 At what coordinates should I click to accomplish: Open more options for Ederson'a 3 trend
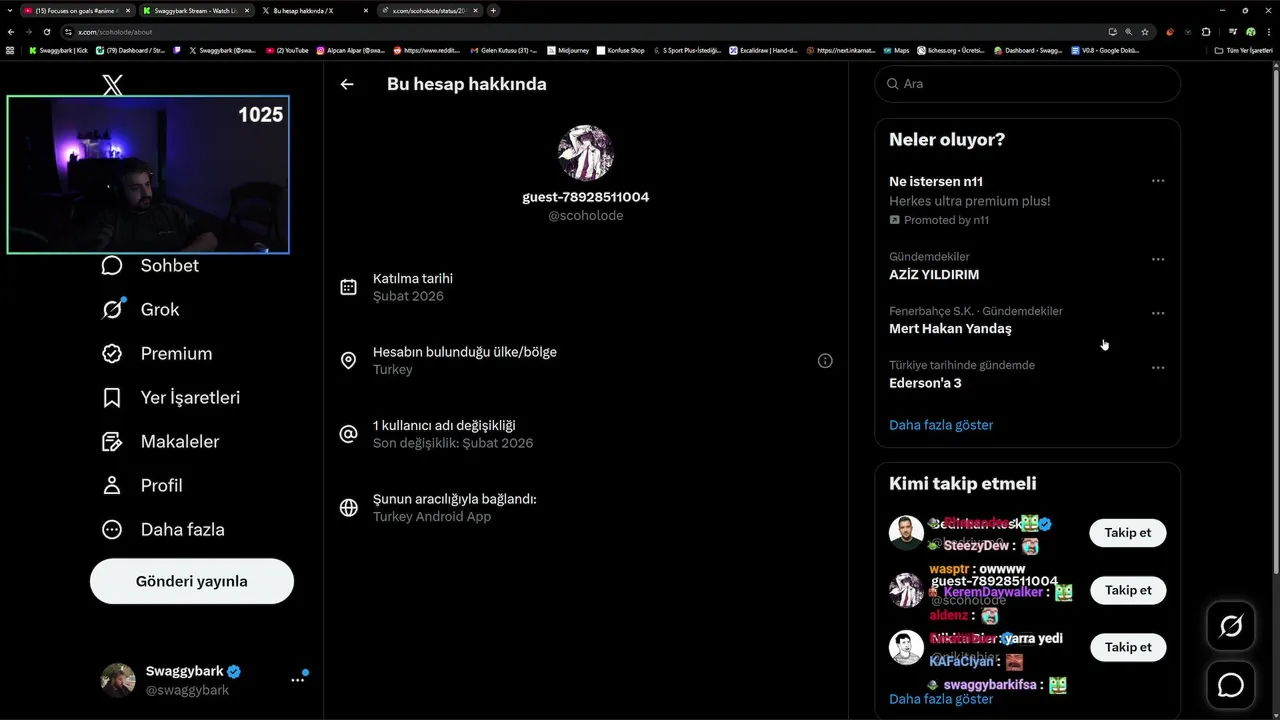coord(1157,367)
